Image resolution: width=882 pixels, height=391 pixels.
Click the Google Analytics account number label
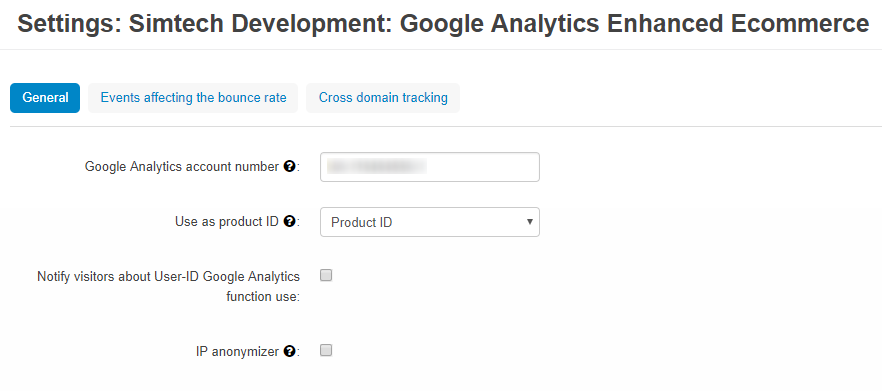(x=182, y=167)
